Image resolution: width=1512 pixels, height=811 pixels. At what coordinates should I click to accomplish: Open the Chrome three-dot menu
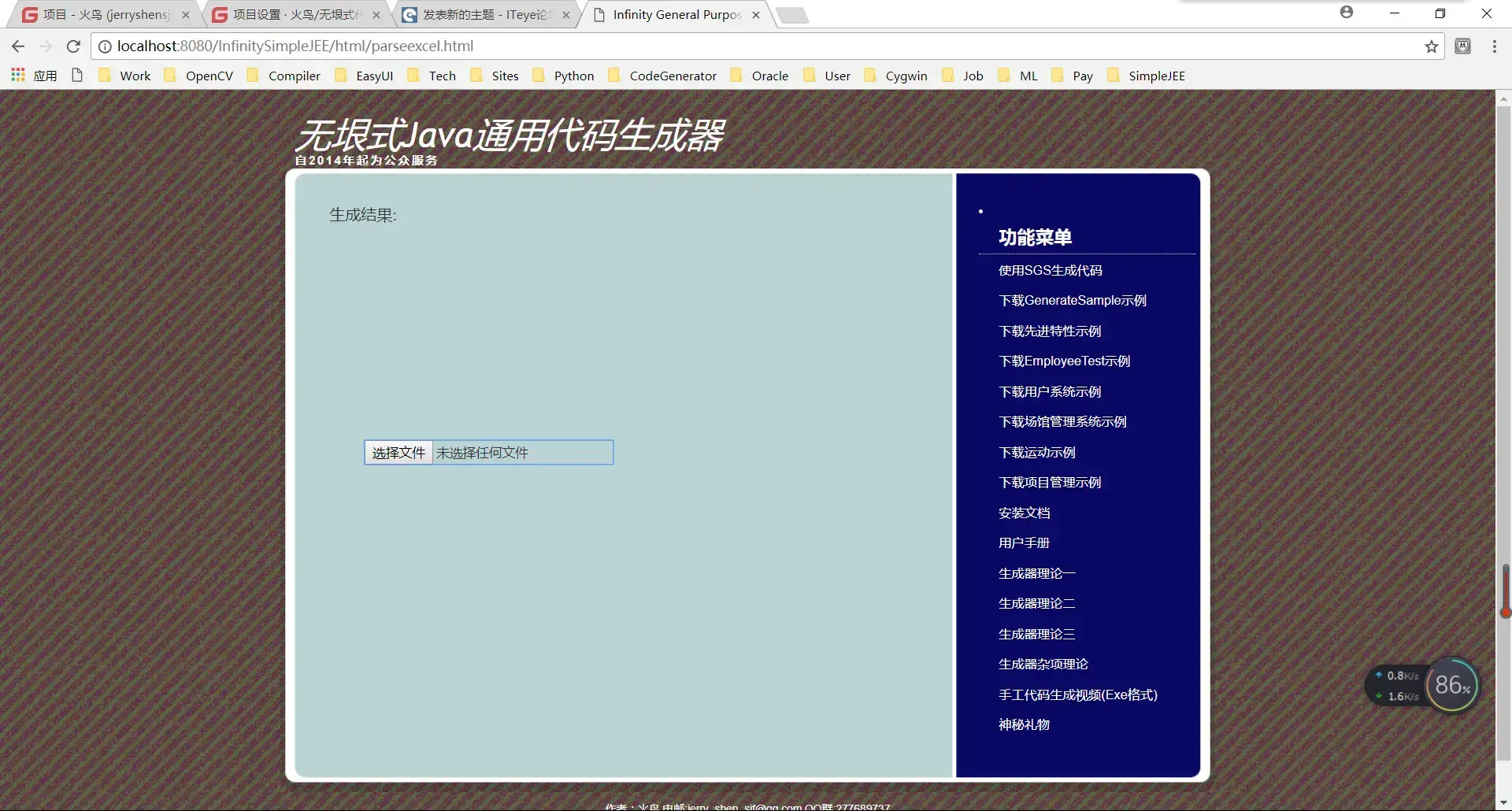(1494, 46)
